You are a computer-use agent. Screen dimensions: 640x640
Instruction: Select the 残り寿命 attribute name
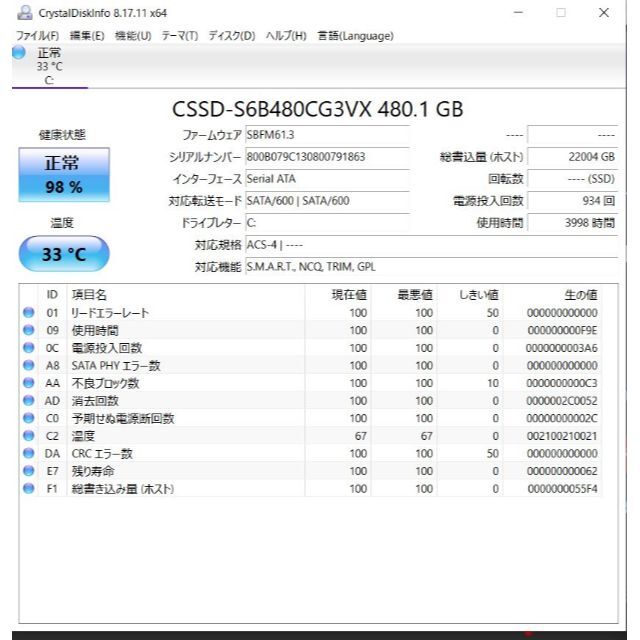[93, 471]
